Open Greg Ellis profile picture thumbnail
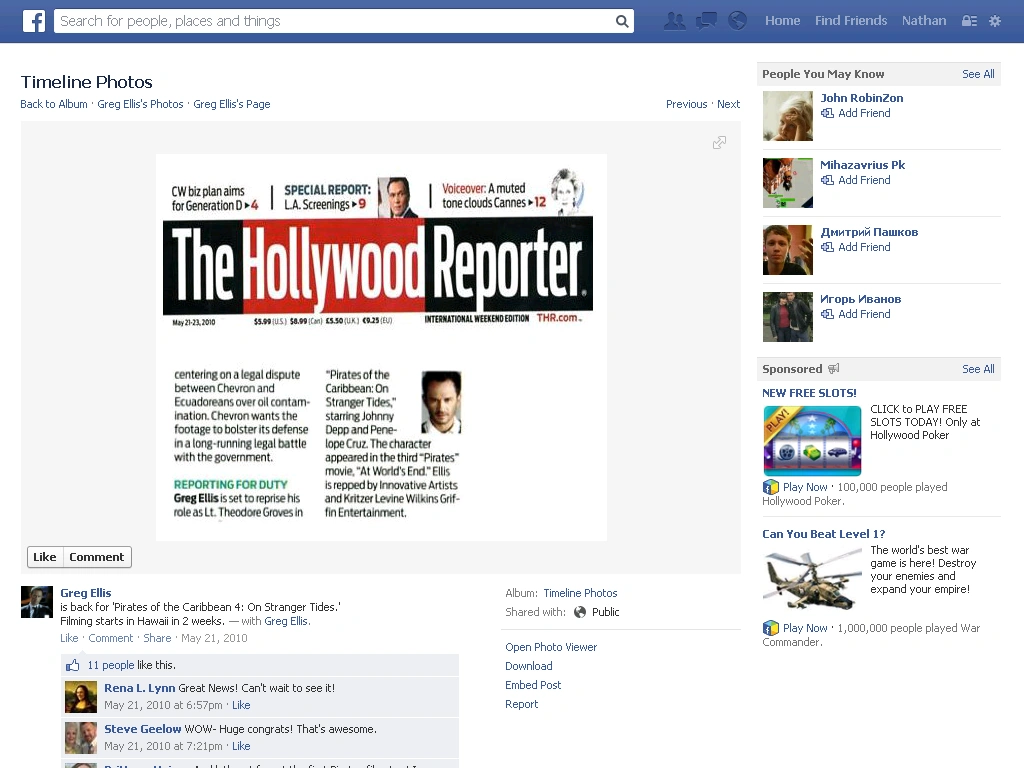Screen dimensions: 1024x768 point(37,601)
